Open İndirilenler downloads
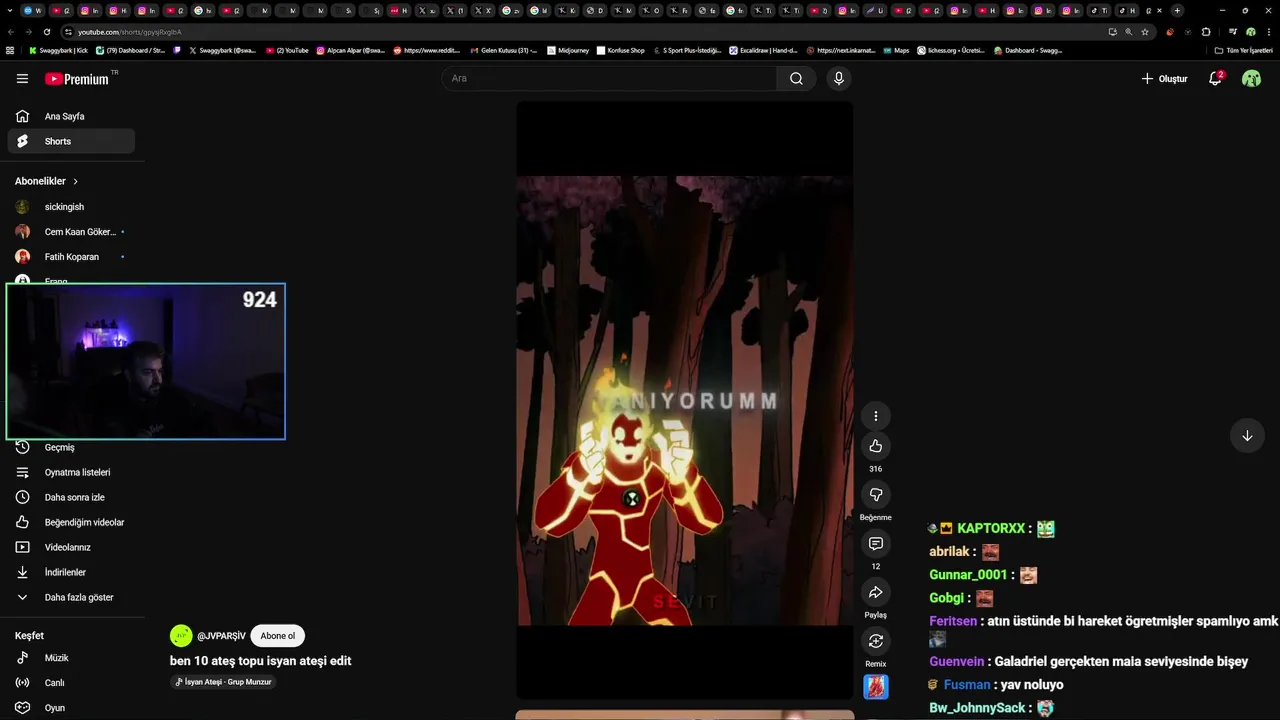The image size is (1280, 720). tap(71, 572)
